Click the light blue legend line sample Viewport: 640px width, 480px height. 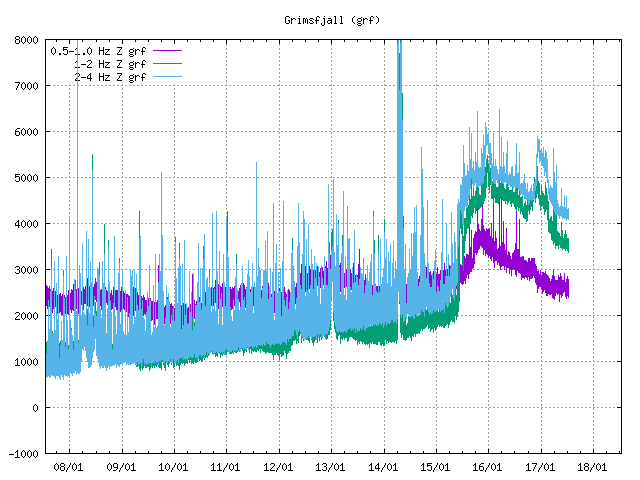pos(167,76)
